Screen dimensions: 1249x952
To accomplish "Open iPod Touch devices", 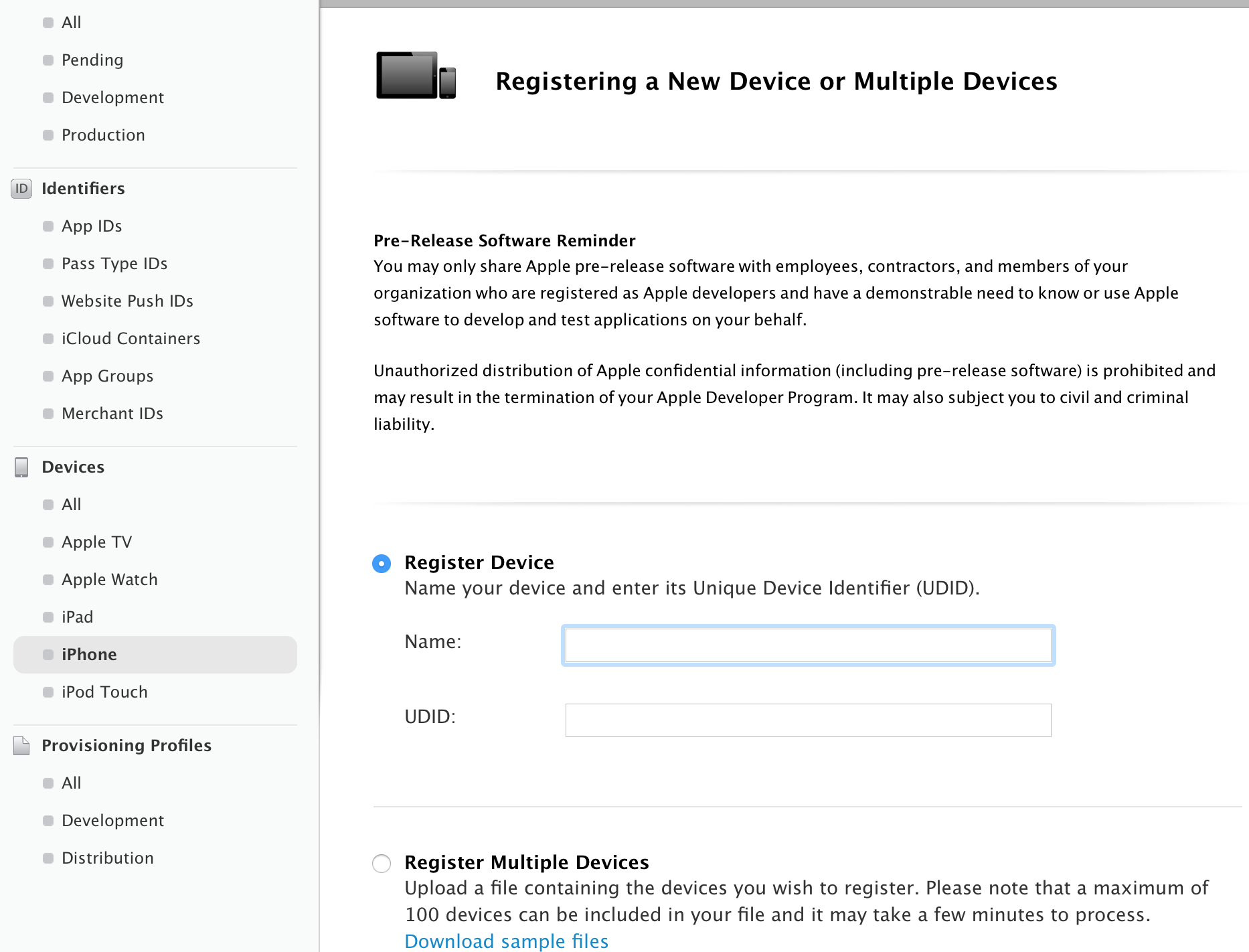I will [104, 692].
